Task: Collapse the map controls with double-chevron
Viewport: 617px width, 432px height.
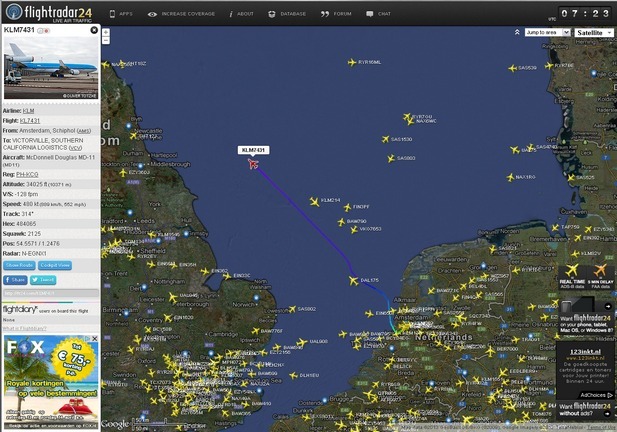Action: point(517,32)
